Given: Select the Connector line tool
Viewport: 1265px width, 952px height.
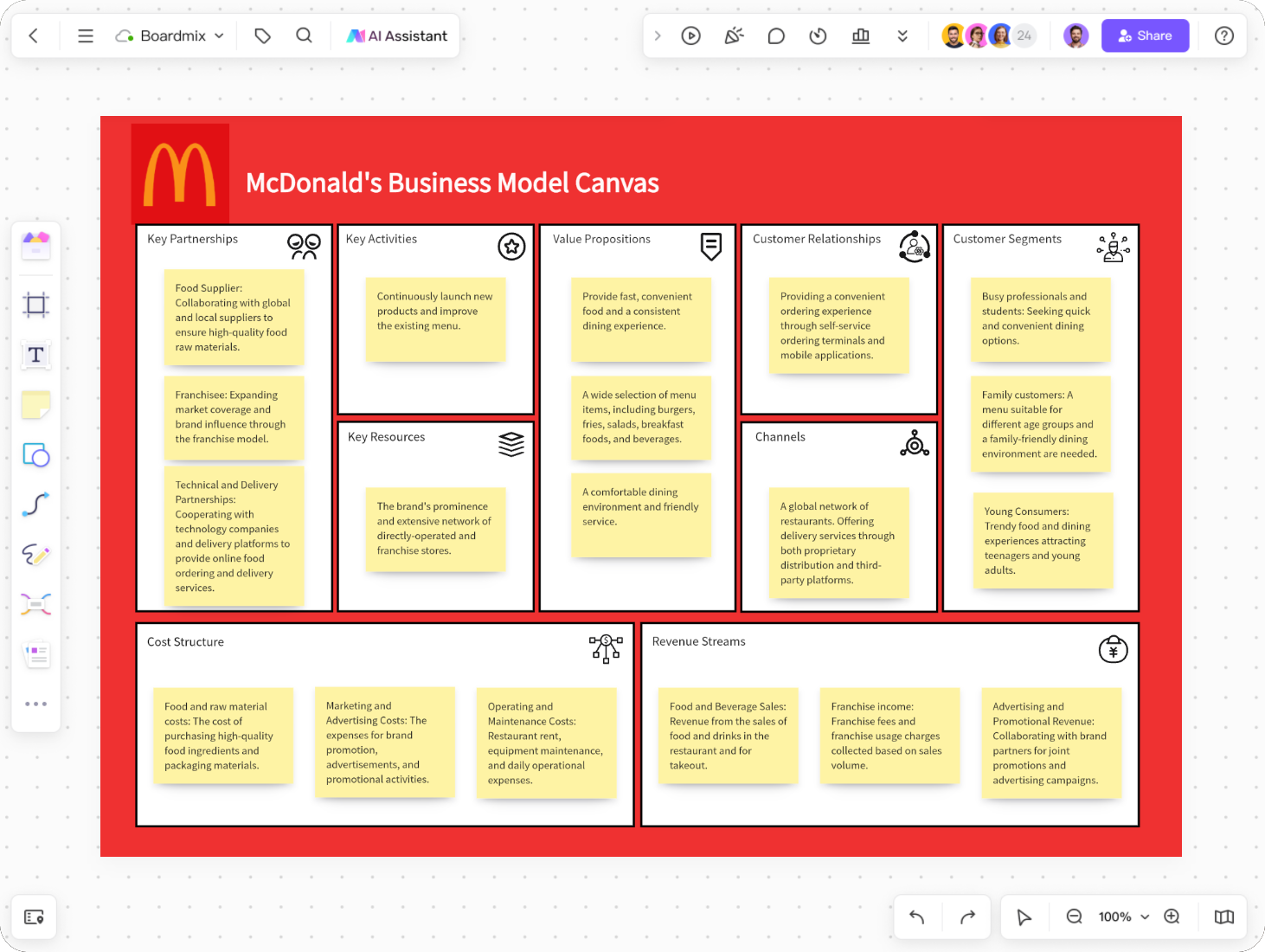Looking at the screenshot, I should point(36,505).
